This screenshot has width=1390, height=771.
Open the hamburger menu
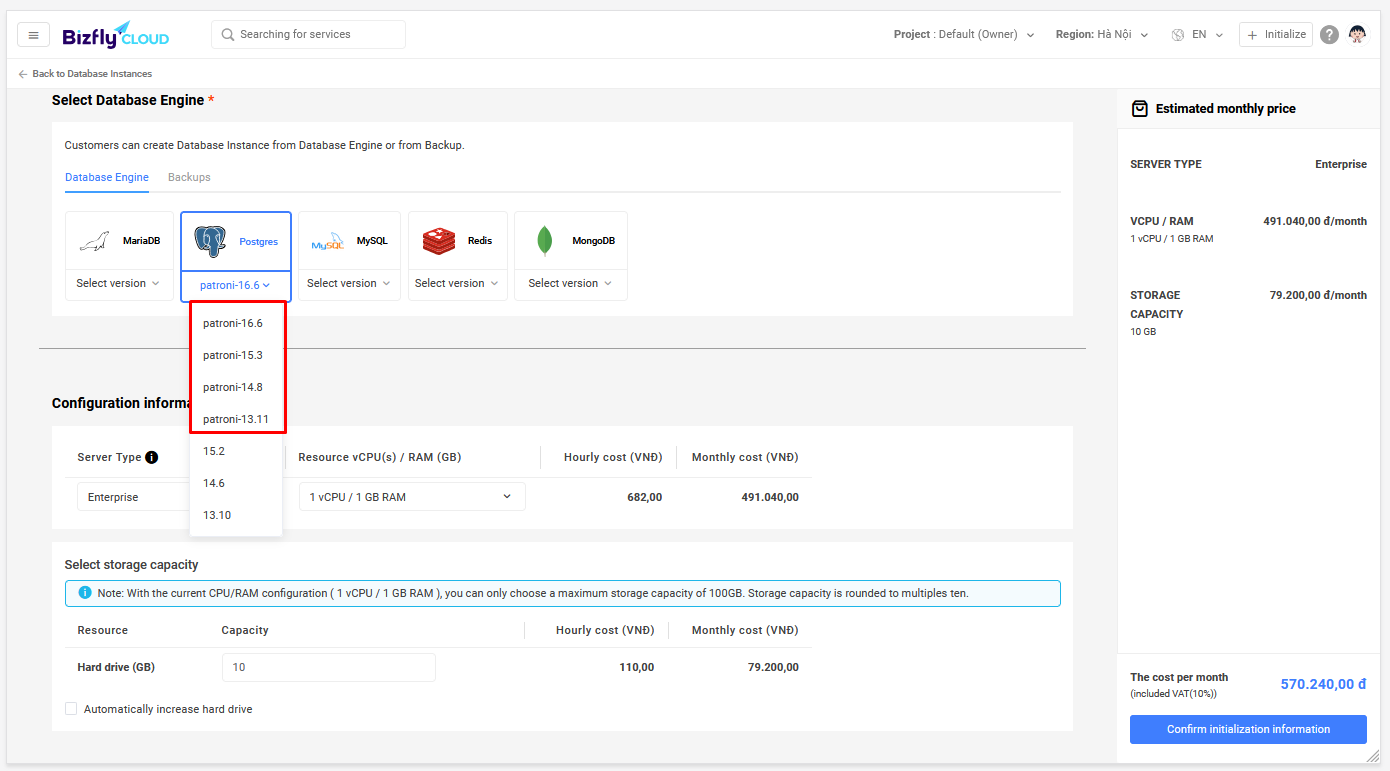(x=33, y=35)
